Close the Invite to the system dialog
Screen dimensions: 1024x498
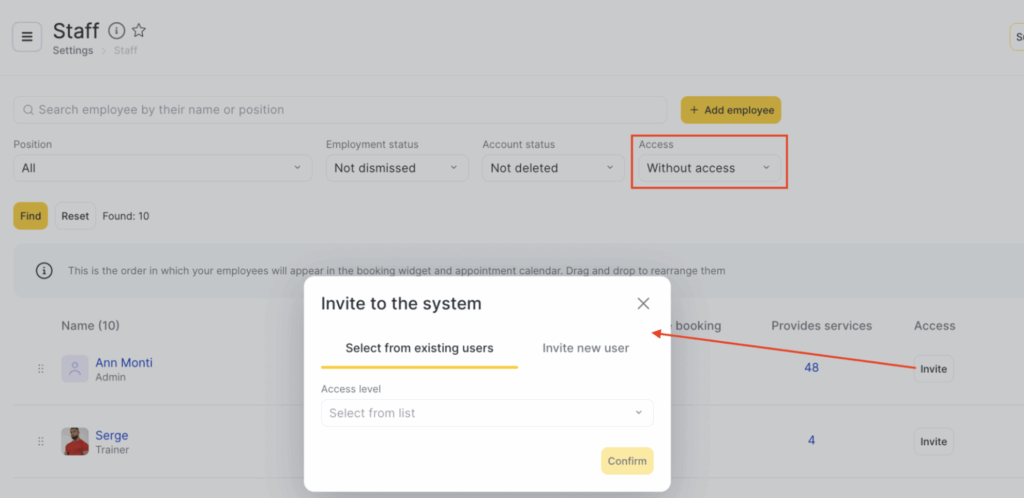pos(643,303)
